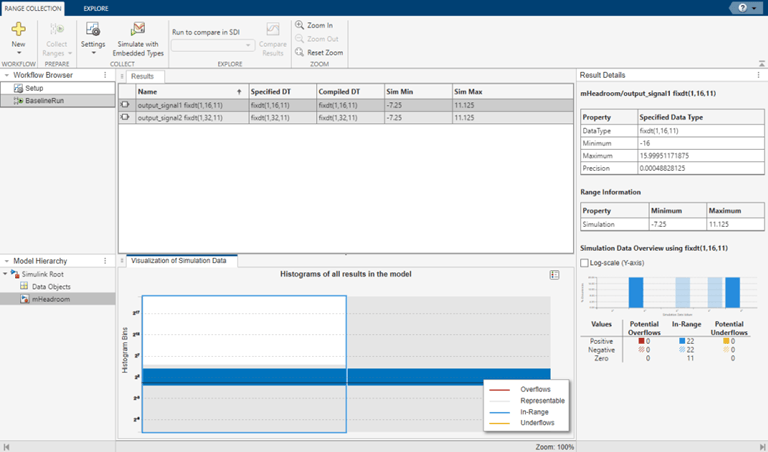
Task: Click Simulate with Embedded Types icon
Action: click(x=138, y=29)
